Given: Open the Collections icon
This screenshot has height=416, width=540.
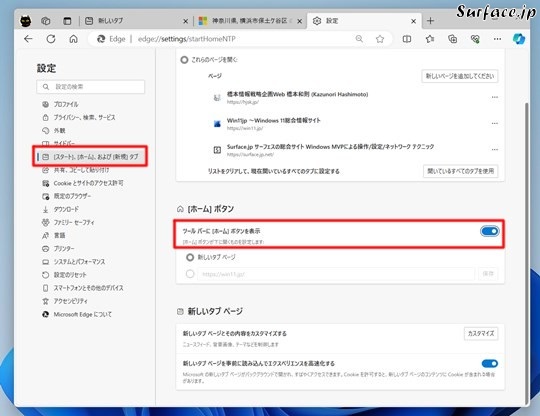Looking at the screenshot, I should [453, 39].
